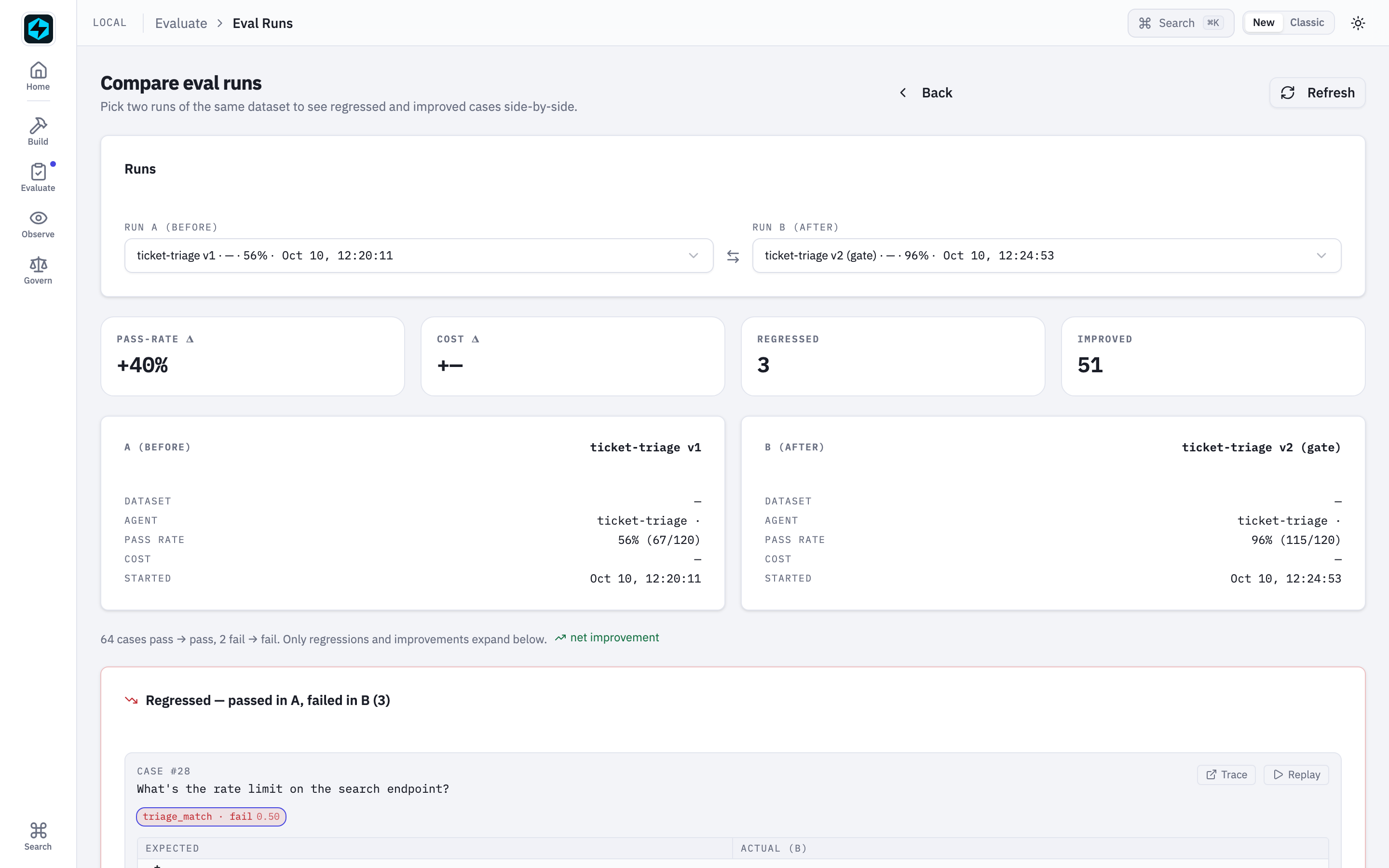Click the triage_match fail 0.50 badge
Viewport: 1389px width, 868px height.
pyautogui.click(x=211, y=816)
